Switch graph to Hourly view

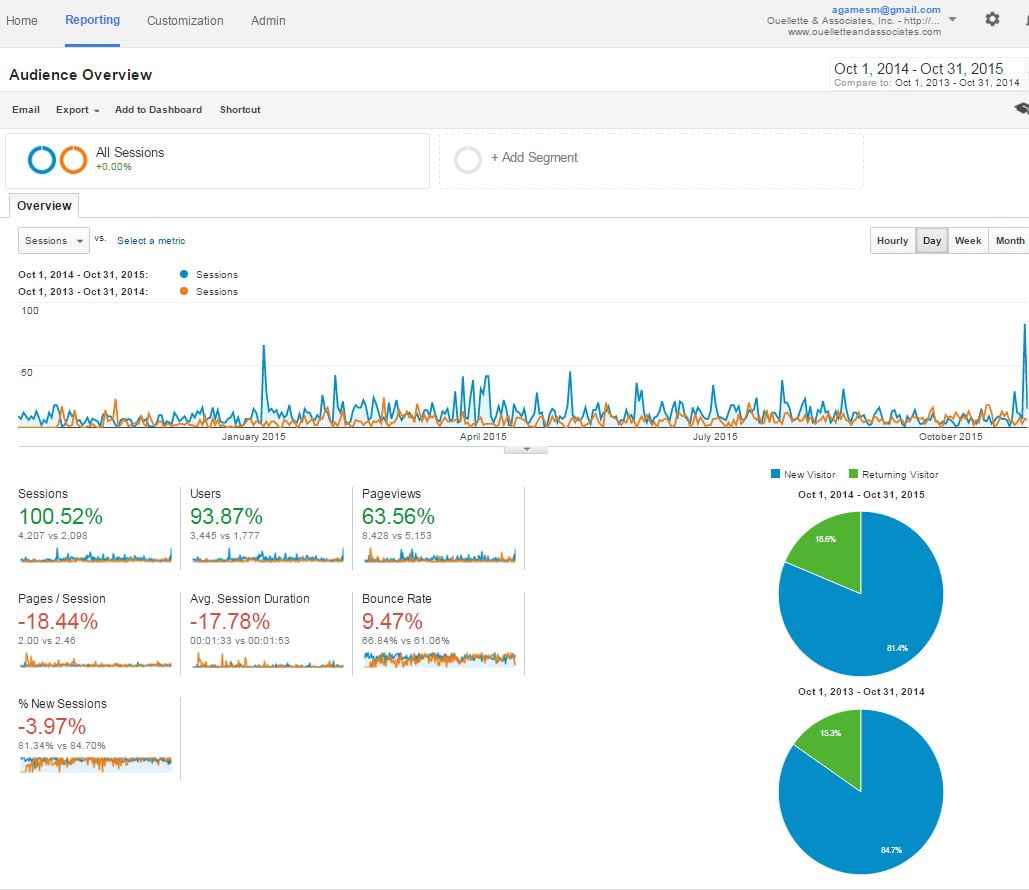click(x=892, y=241)
